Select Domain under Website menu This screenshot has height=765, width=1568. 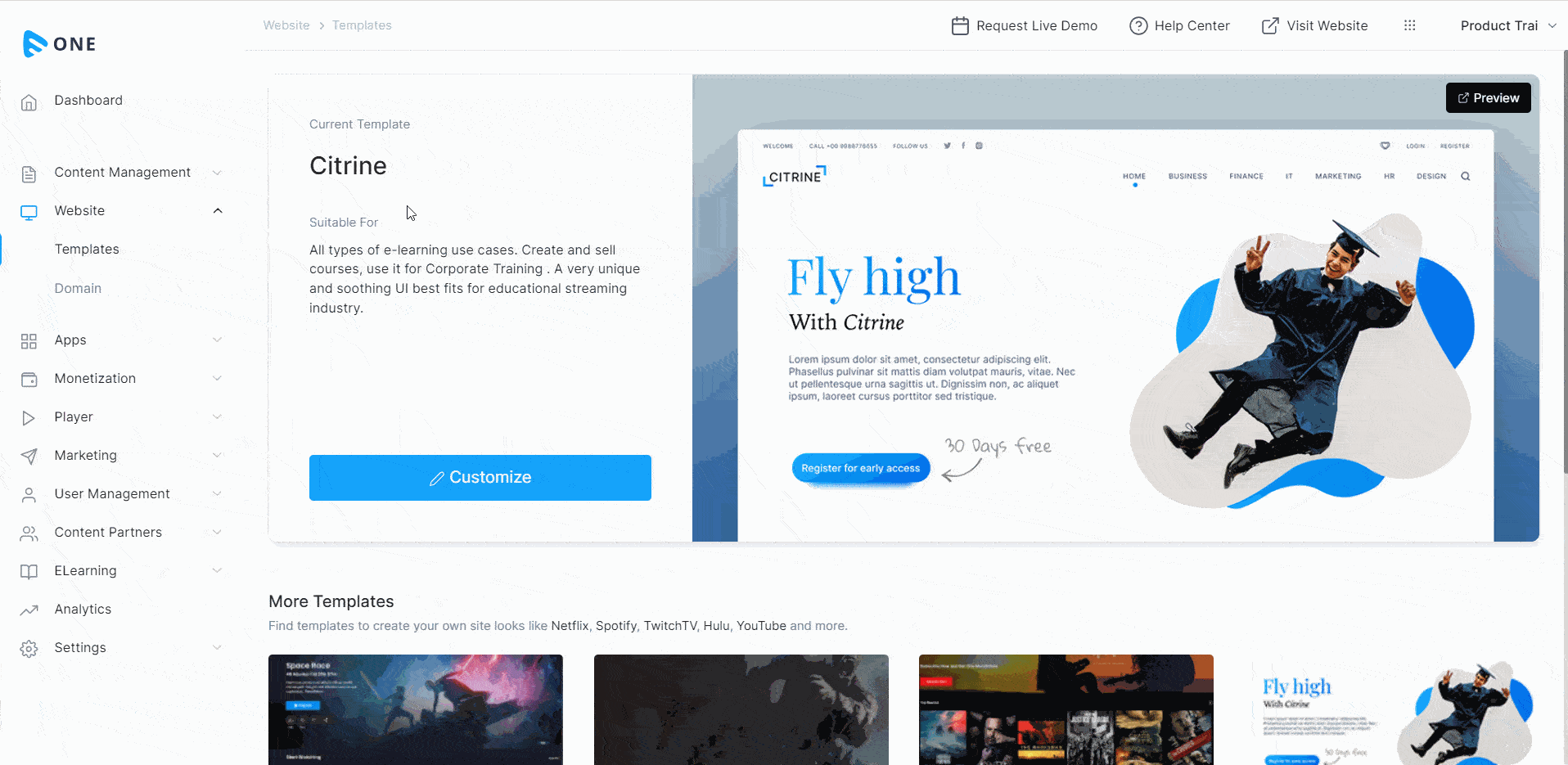tap(78, 288)
